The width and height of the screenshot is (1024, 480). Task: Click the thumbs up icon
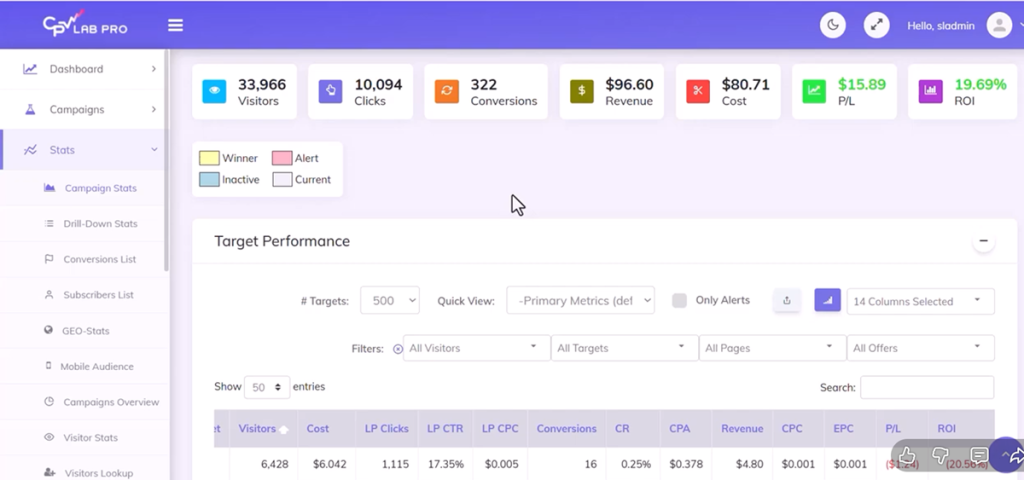pyautogui.click(x=907, y=456)
